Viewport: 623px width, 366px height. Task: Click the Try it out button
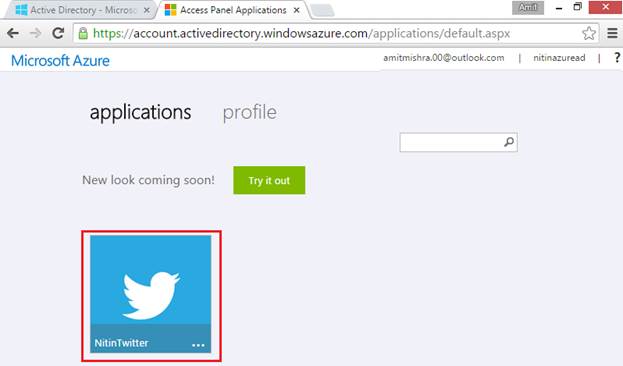(x=269, y=180)
